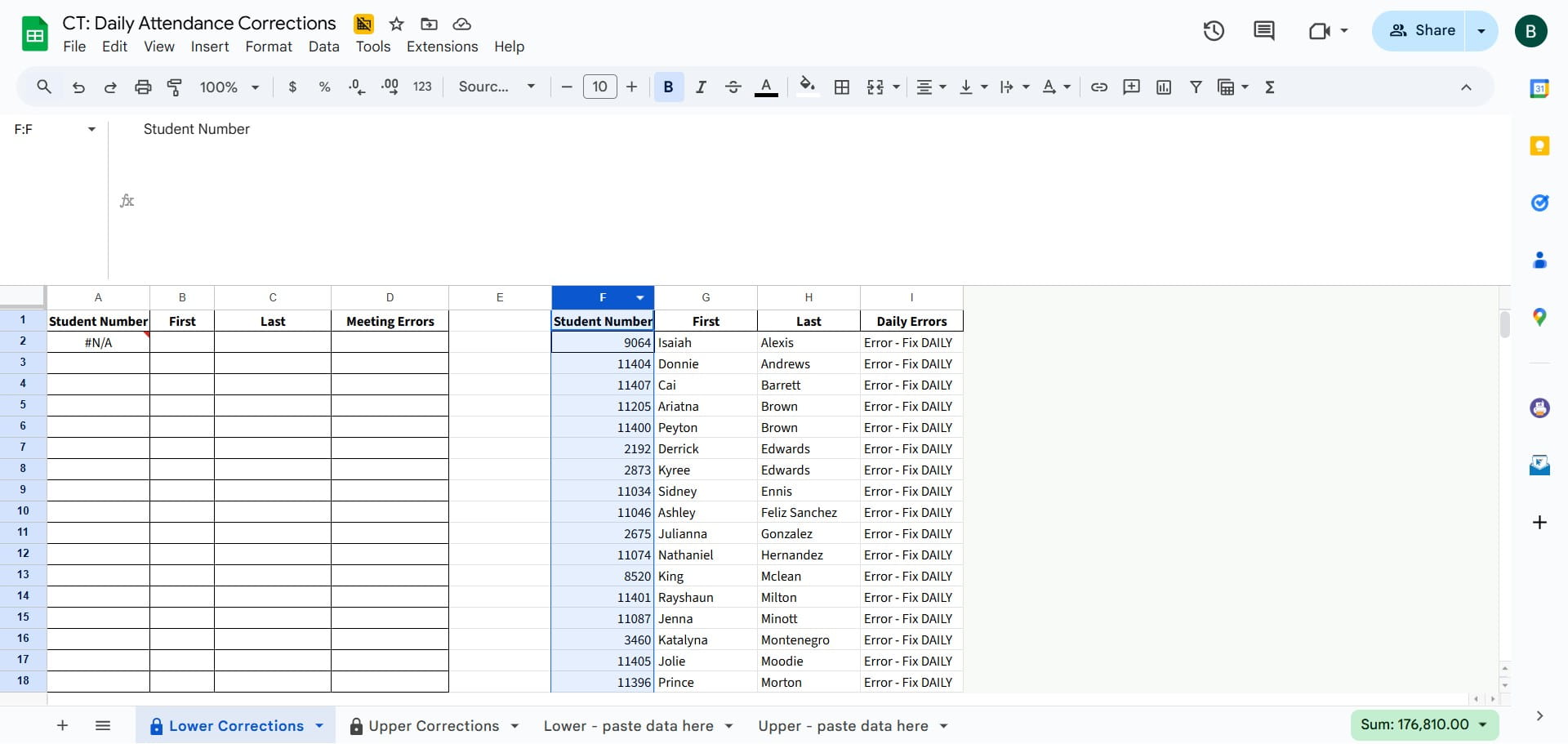Open all comments icon
The width and height of the screenshot is (1568, 744).
pos(1263,31)
